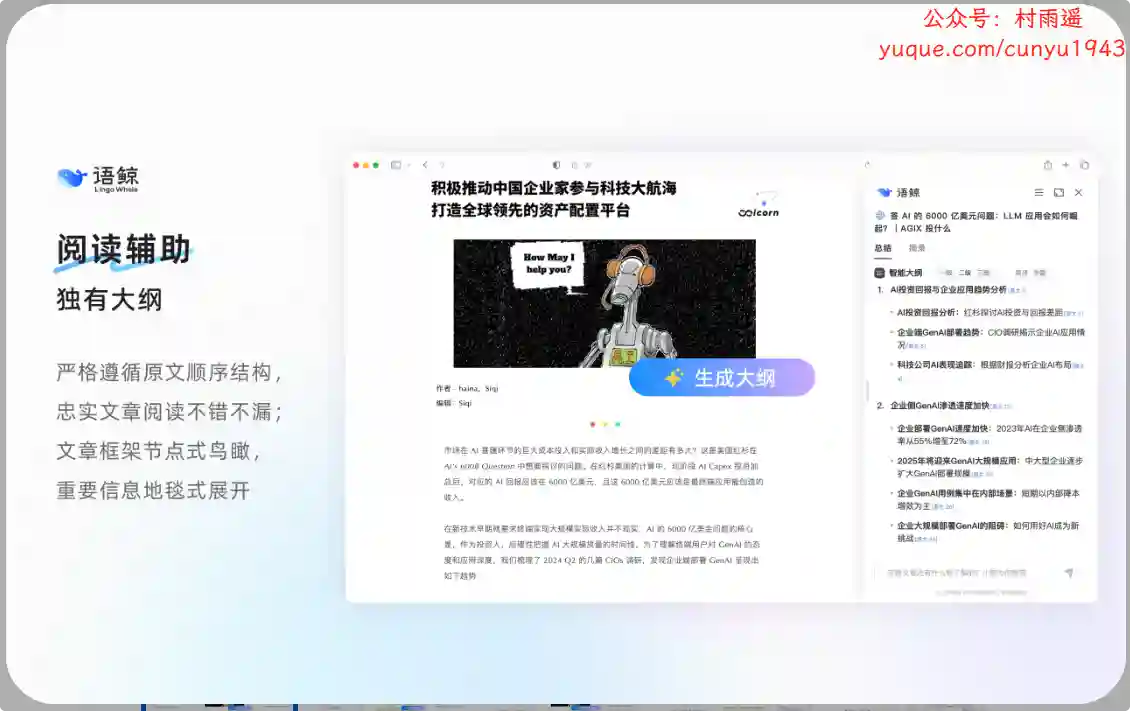Viewport: 1130px width, 711px height.
Task: Expand the 语鲸 panel to fullscreen
Action: point(1059,192)
